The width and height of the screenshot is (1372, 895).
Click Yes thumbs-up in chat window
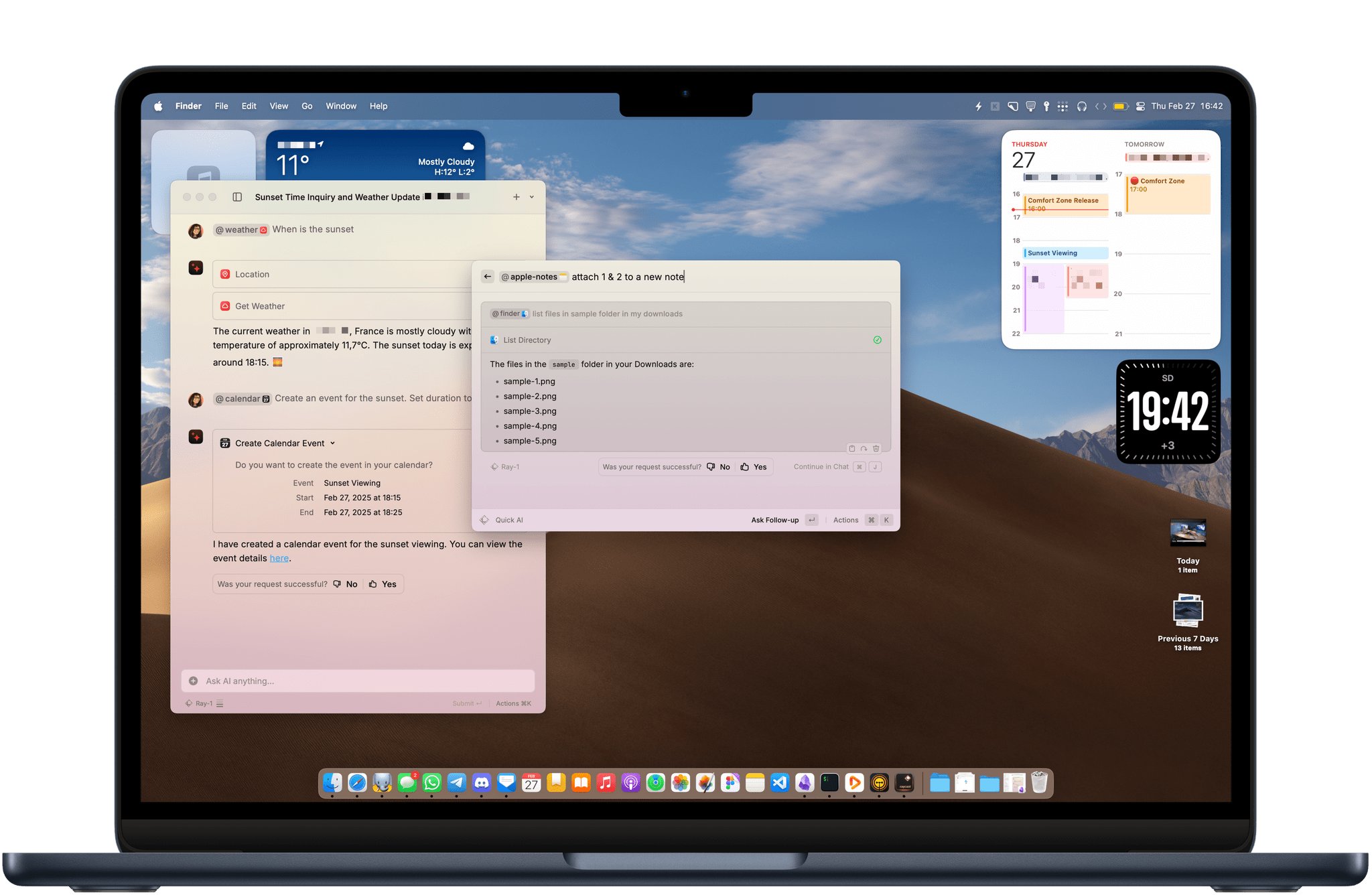(383, 584)
